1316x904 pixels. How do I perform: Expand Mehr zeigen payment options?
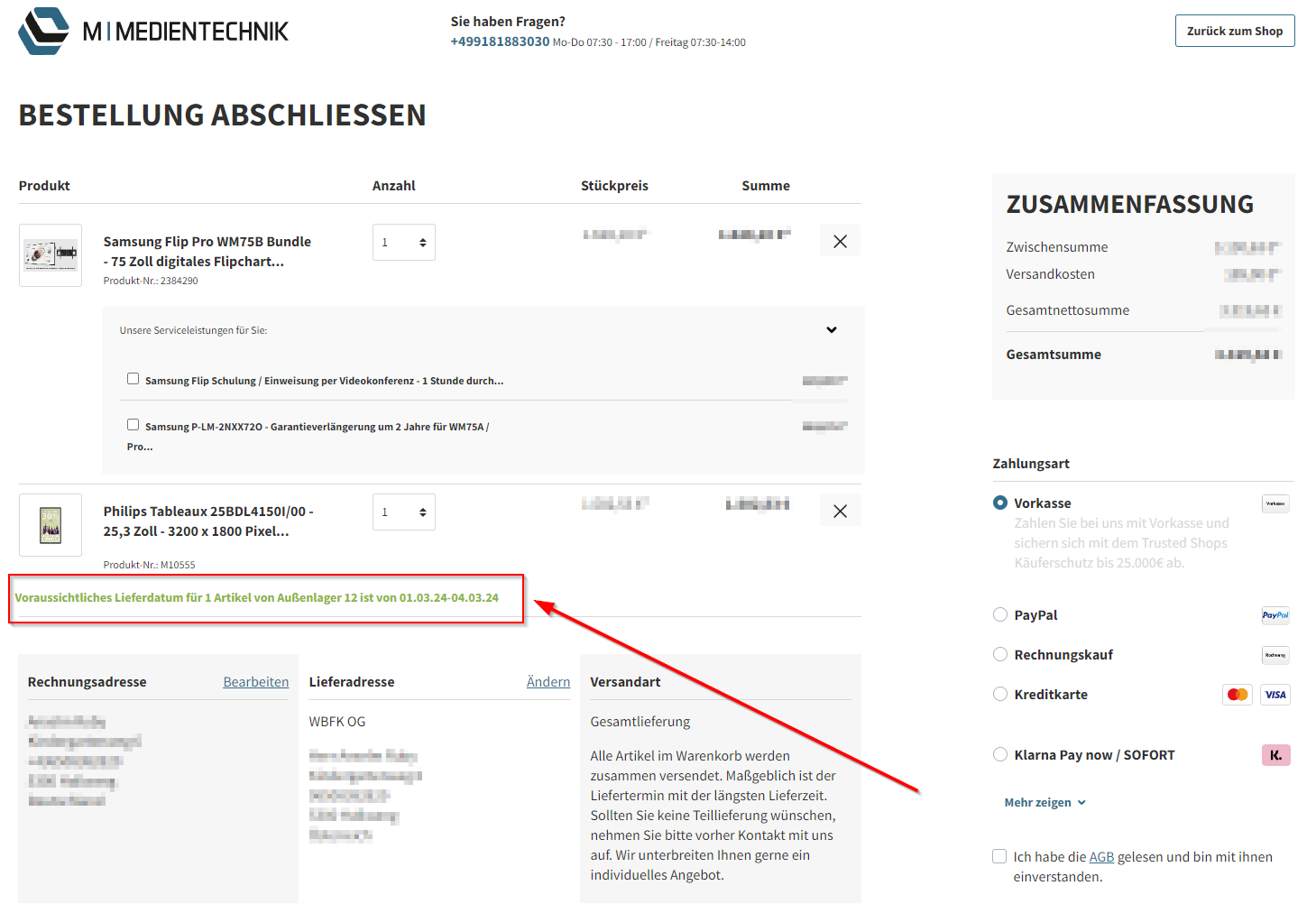(x=1045, y=802)
